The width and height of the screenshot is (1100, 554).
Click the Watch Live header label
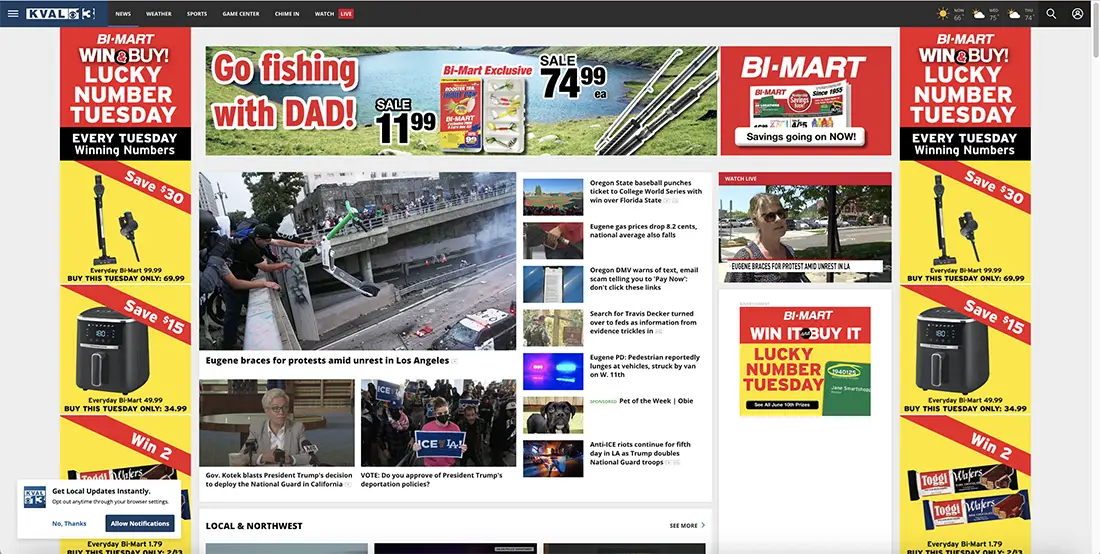[741, 179]
